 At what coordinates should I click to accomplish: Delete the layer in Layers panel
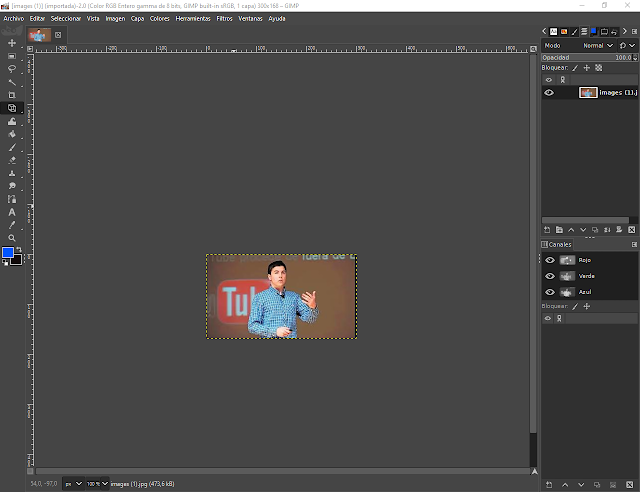click(631, 230)
